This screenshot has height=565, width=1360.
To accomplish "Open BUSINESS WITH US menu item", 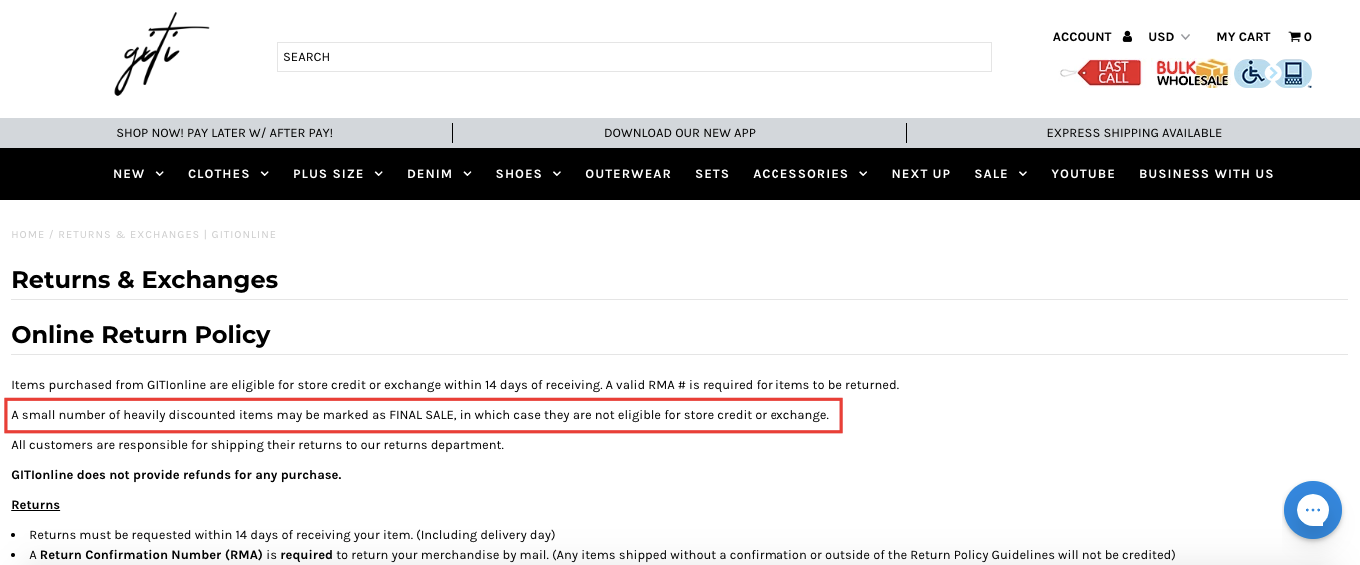I will pyautogui.click(x=1206, y=174).
